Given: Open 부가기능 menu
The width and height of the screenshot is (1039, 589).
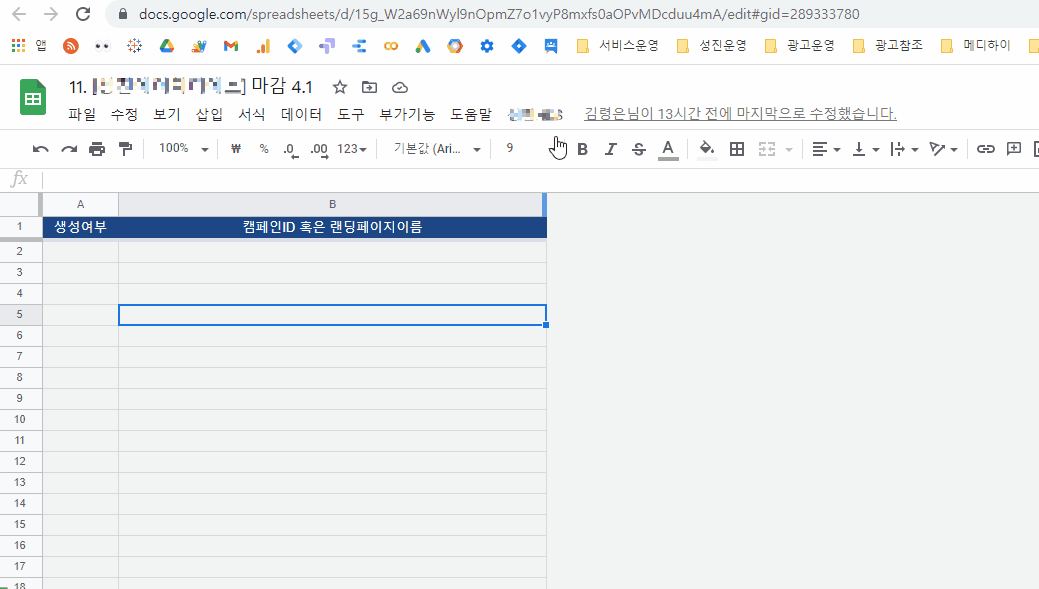Looking at the screenshot, I should [407, 114].
